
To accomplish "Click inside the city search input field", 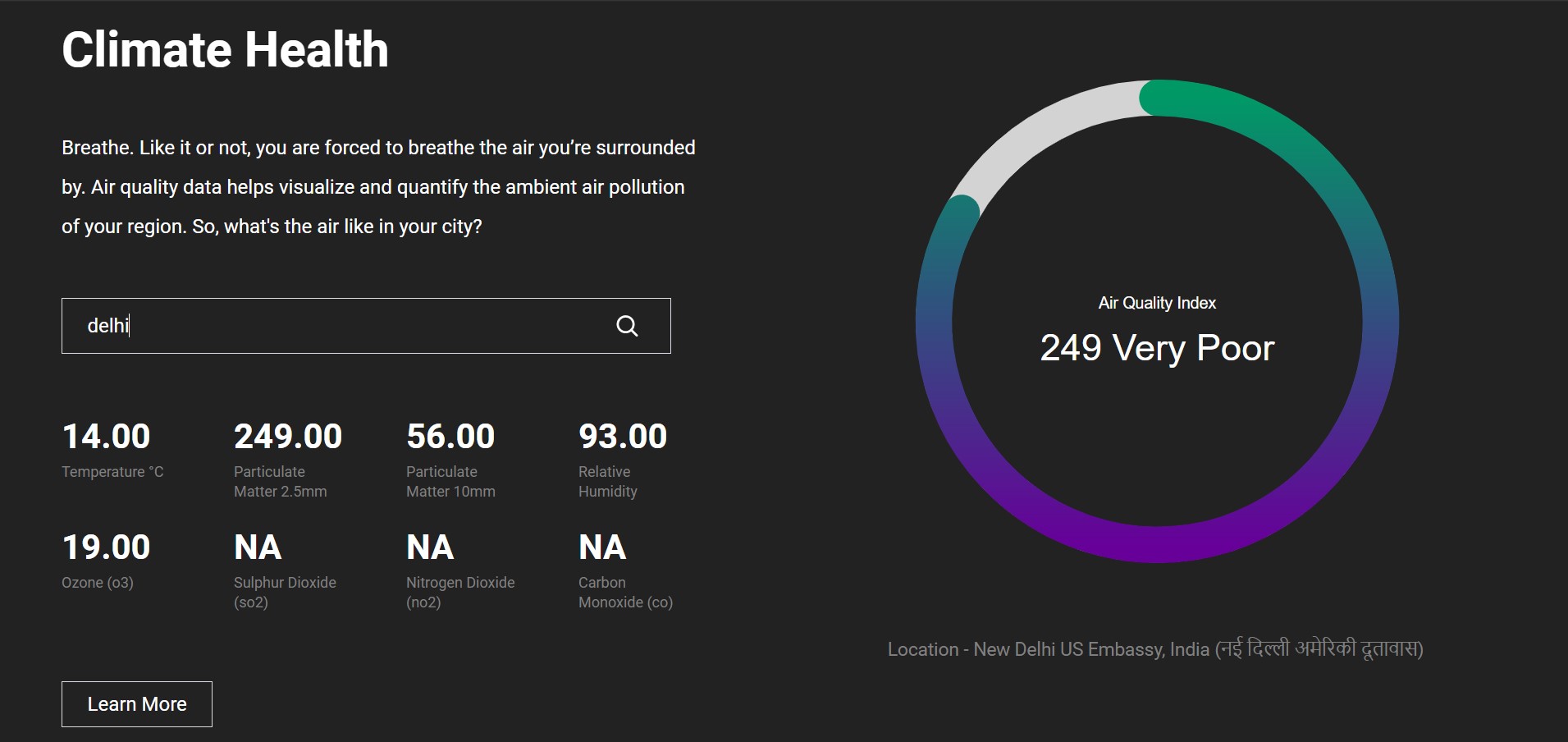I will click(x=328, y=325).
